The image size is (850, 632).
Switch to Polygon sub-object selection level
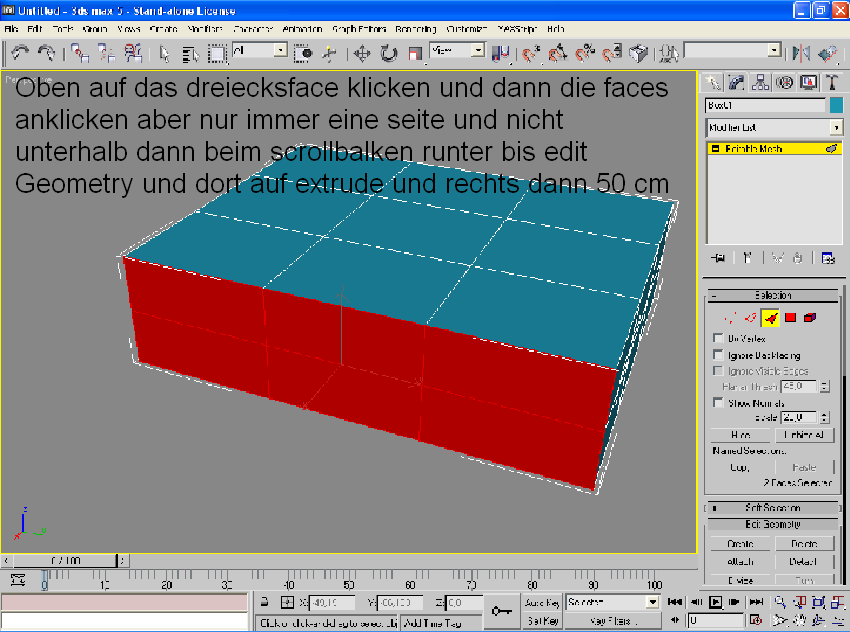(x=790, y=318)
